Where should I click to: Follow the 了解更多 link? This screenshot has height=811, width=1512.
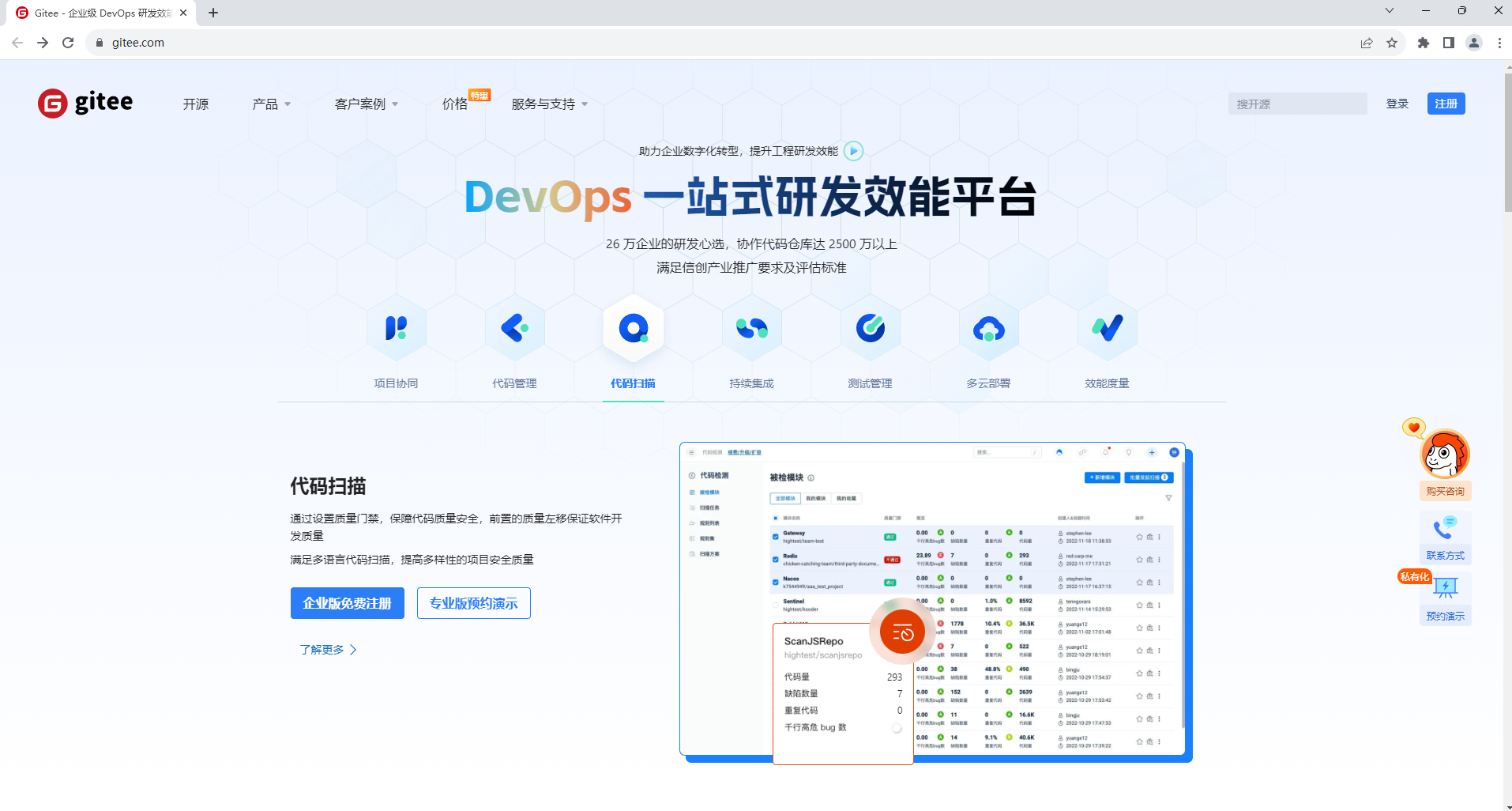(x=328, y=650)
